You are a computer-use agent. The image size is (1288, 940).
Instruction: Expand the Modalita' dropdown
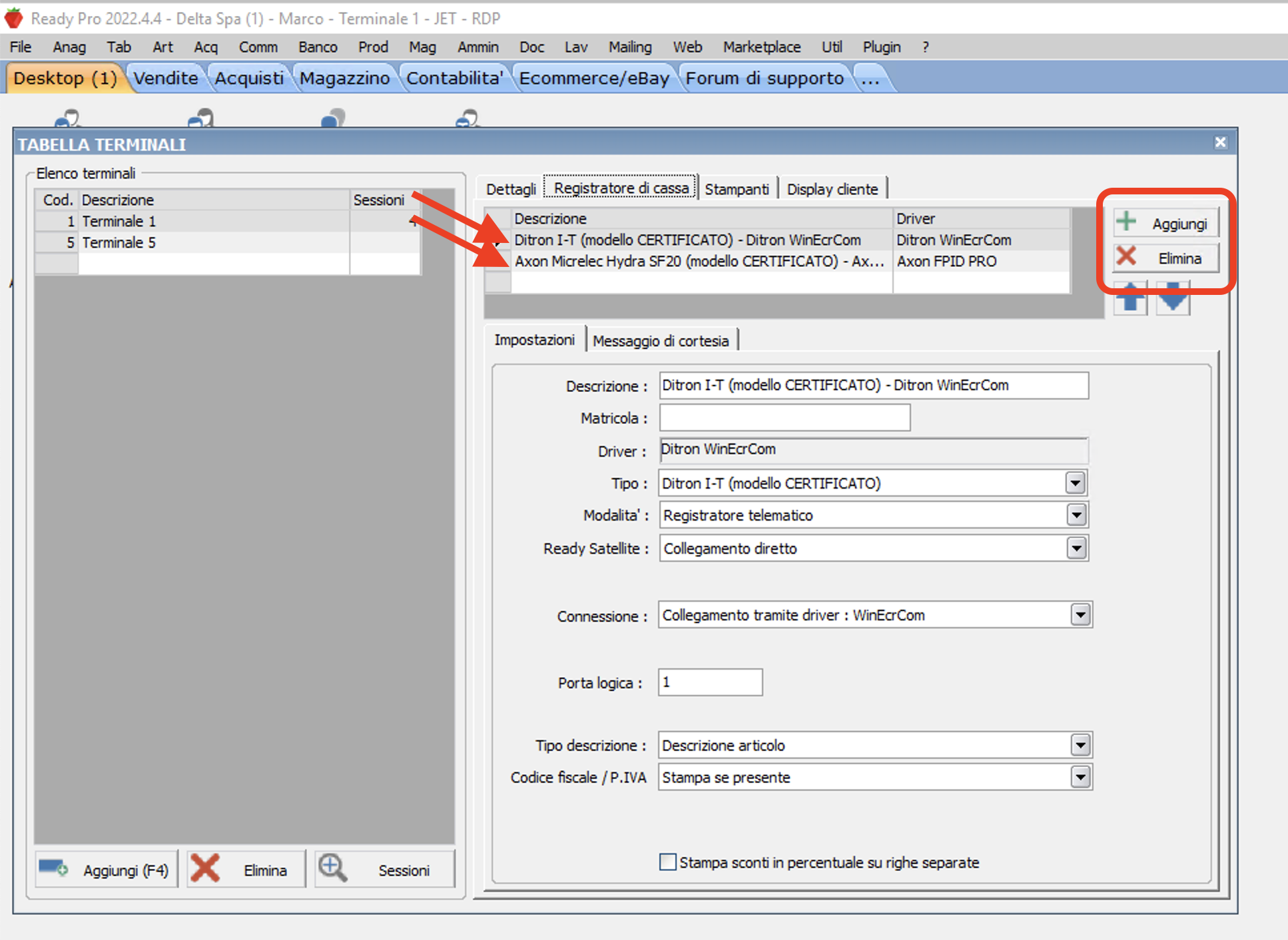coord(1076,515)
